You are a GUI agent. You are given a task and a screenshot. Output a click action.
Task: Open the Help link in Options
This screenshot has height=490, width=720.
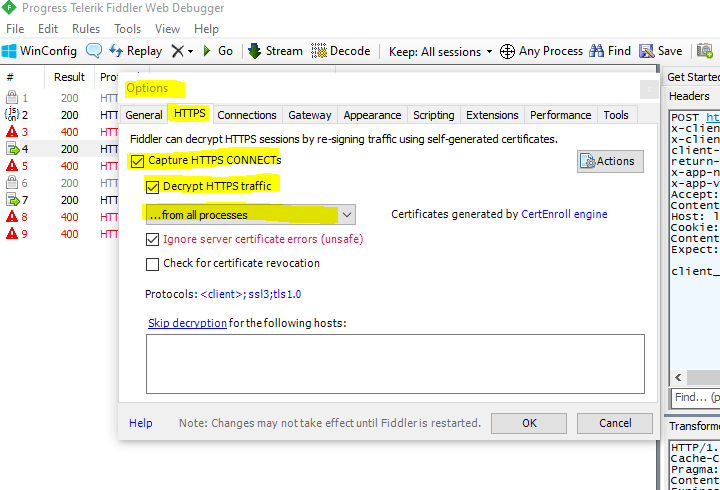pyautogui.click(x=141, y=423)
